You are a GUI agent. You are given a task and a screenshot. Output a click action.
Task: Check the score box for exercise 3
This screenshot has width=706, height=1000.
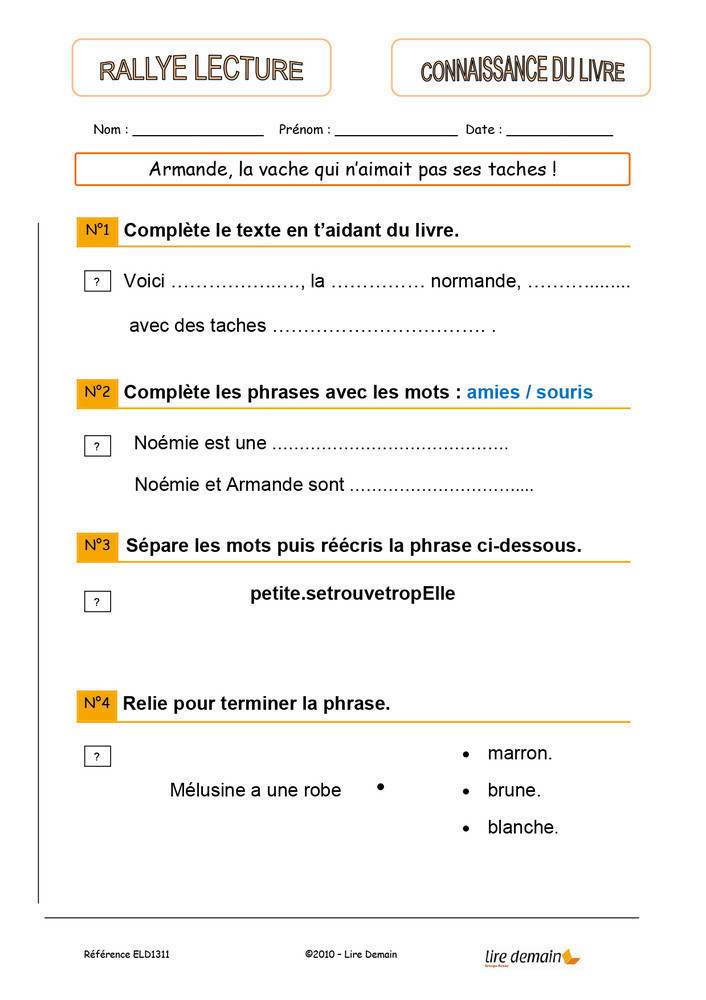[97, 601]
